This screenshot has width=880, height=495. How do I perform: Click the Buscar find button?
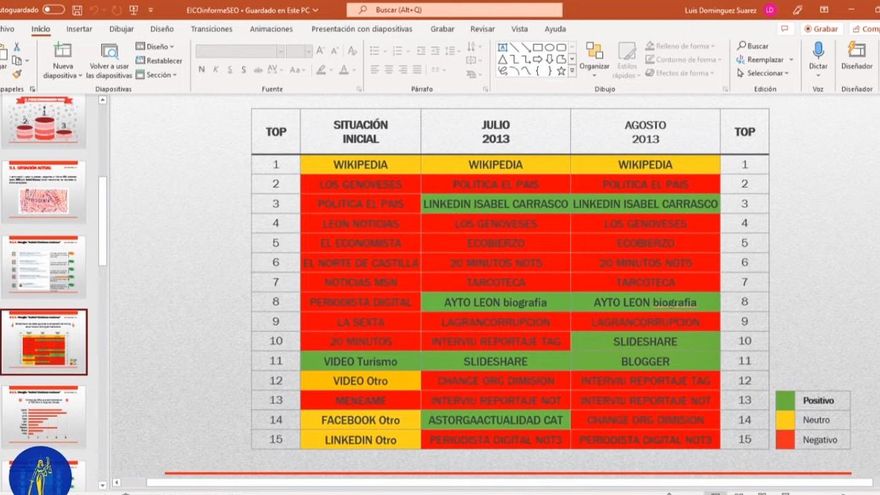click(x=753, y=46)
